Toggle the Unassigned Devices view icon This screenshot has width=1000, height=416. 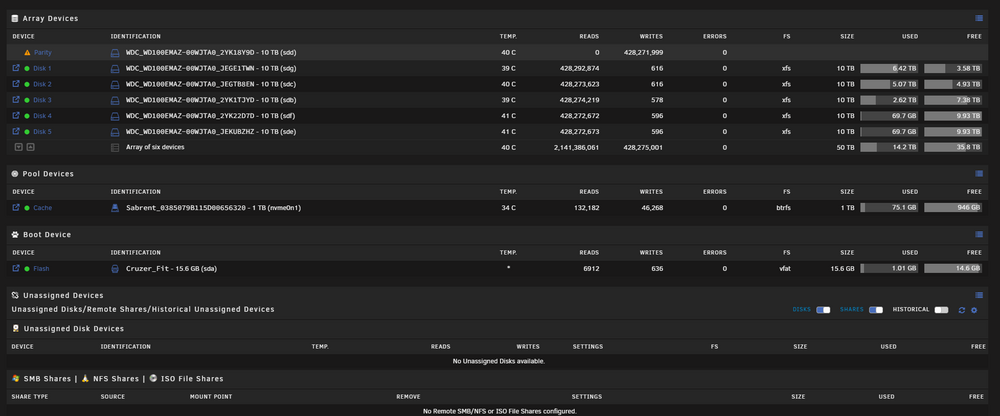tap(979, 295)
